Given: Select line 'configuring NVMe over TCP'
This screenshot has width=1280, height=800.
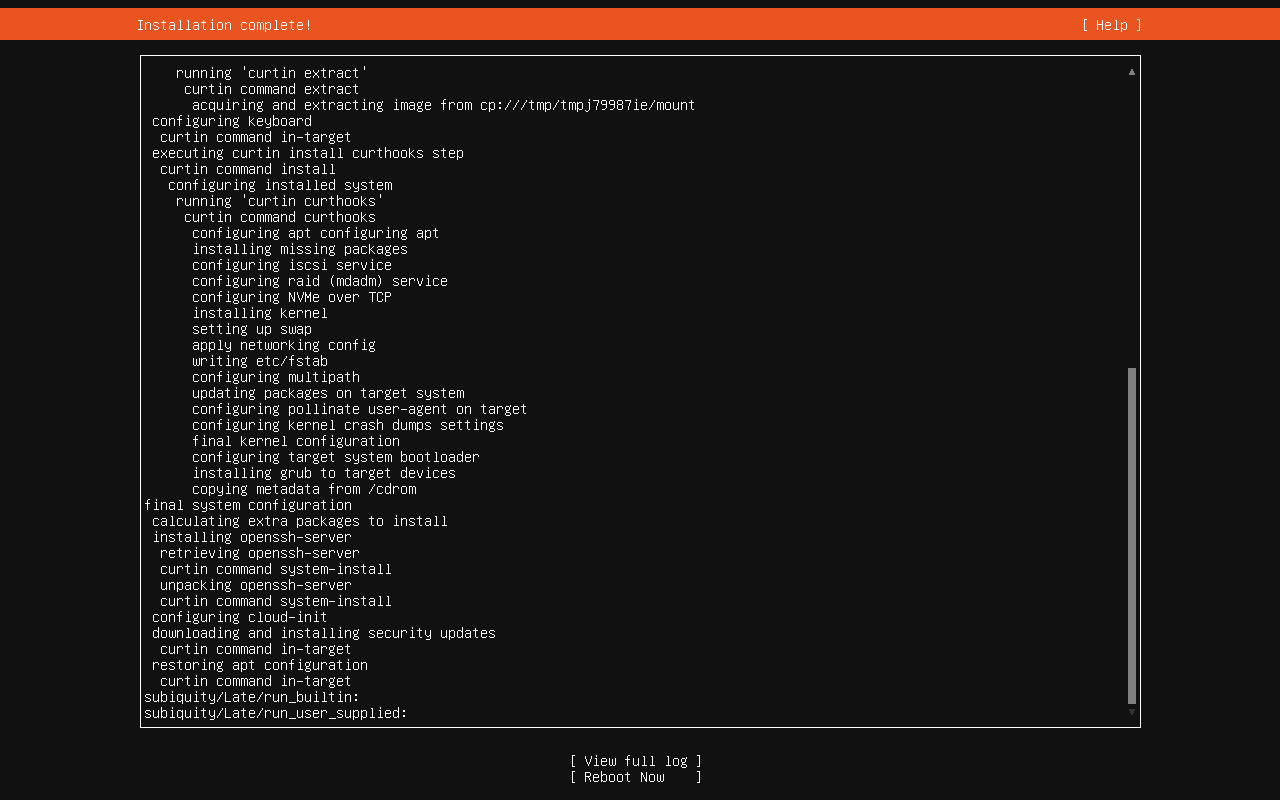Looking at the screenshot, I should (292, 297).
